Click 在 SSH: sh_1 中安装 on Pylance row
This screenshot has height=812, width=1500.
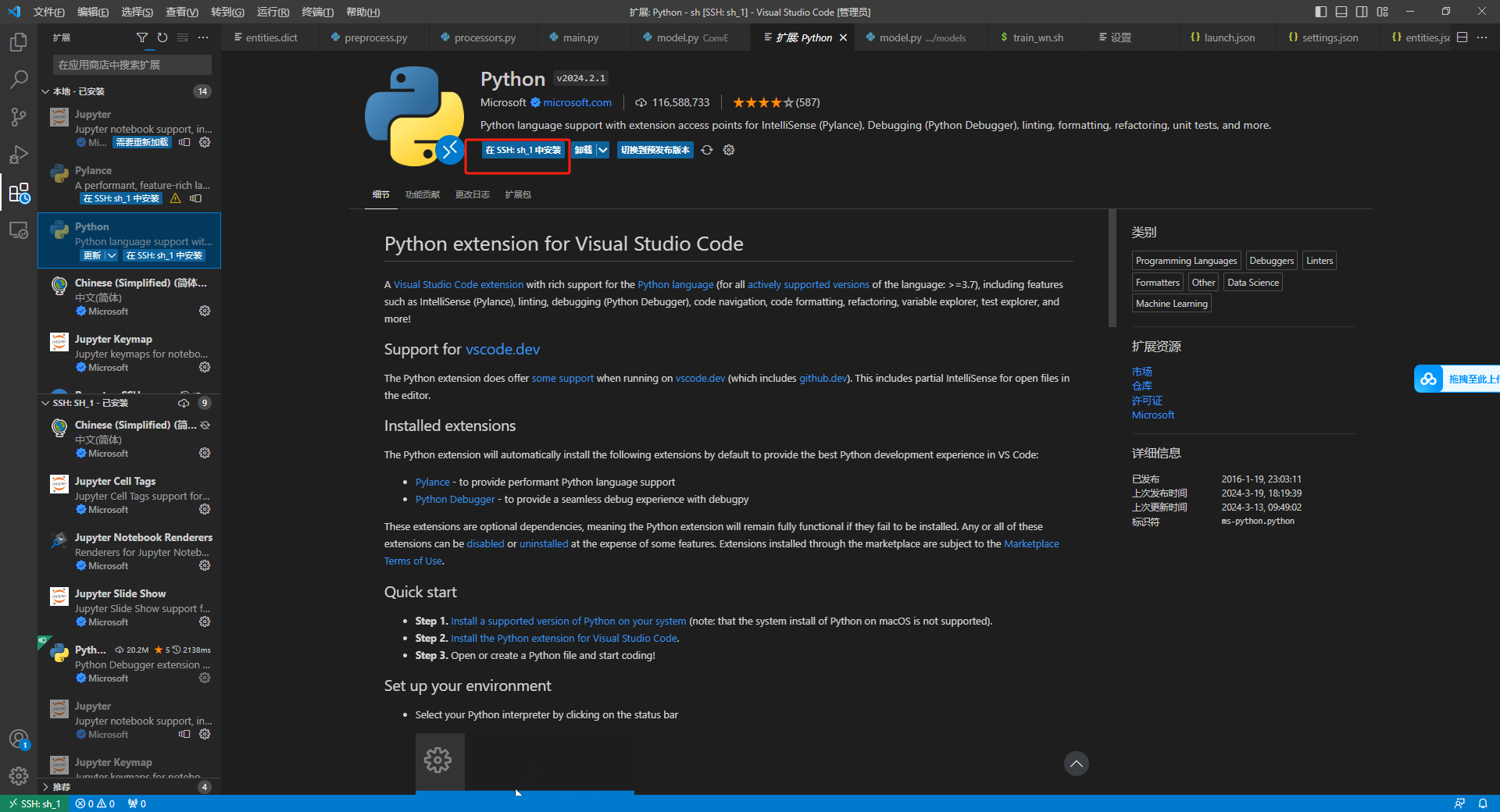click(121, 198)
